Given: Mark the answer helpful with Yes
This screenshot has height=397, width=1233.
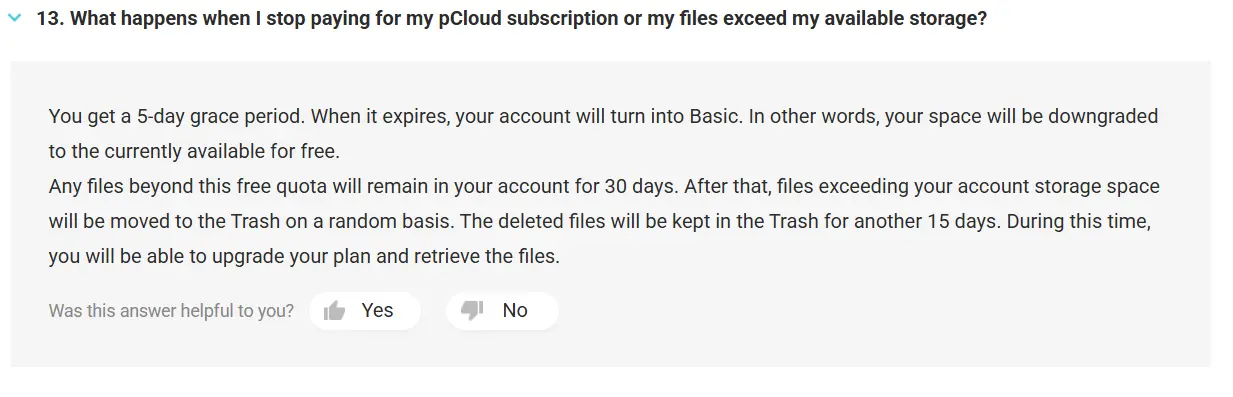Looking at the screenshot, I should pyautogui.click(x=365, y=310).
